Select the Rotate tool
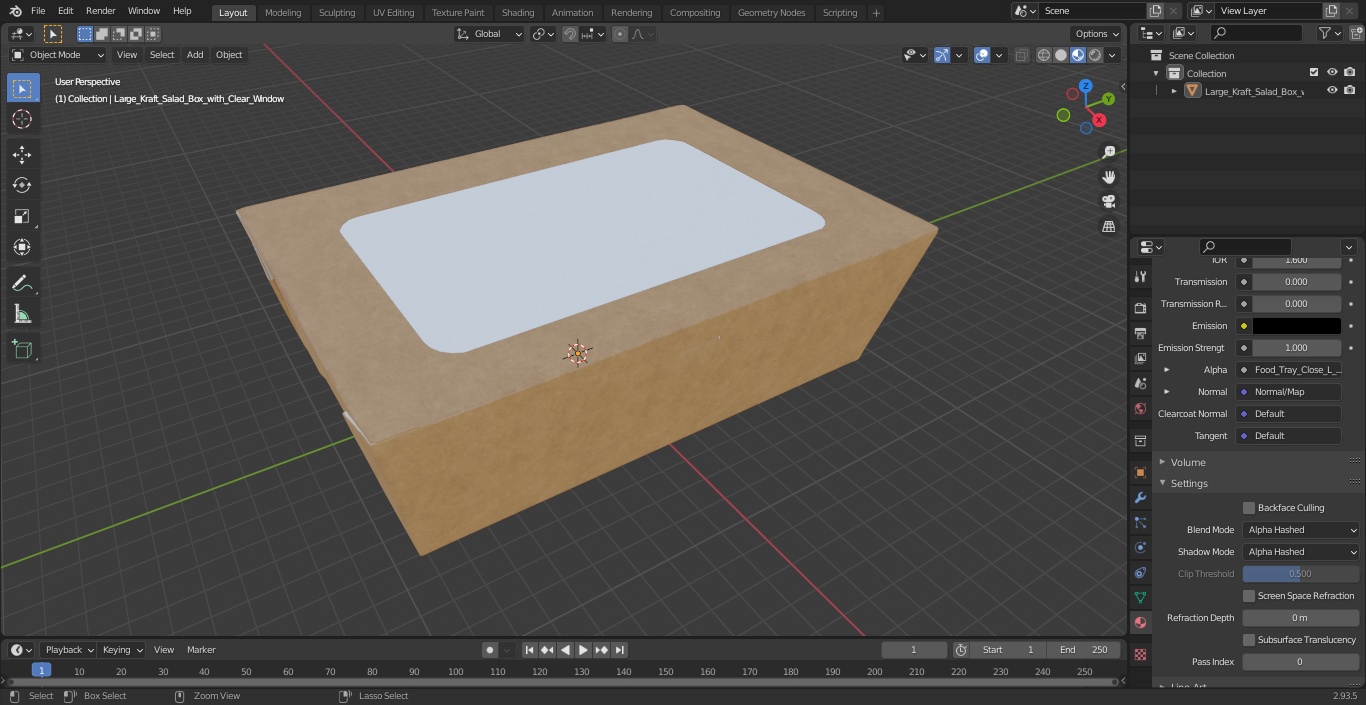This screenshot has height=705, width=1366. coord(22,185)
